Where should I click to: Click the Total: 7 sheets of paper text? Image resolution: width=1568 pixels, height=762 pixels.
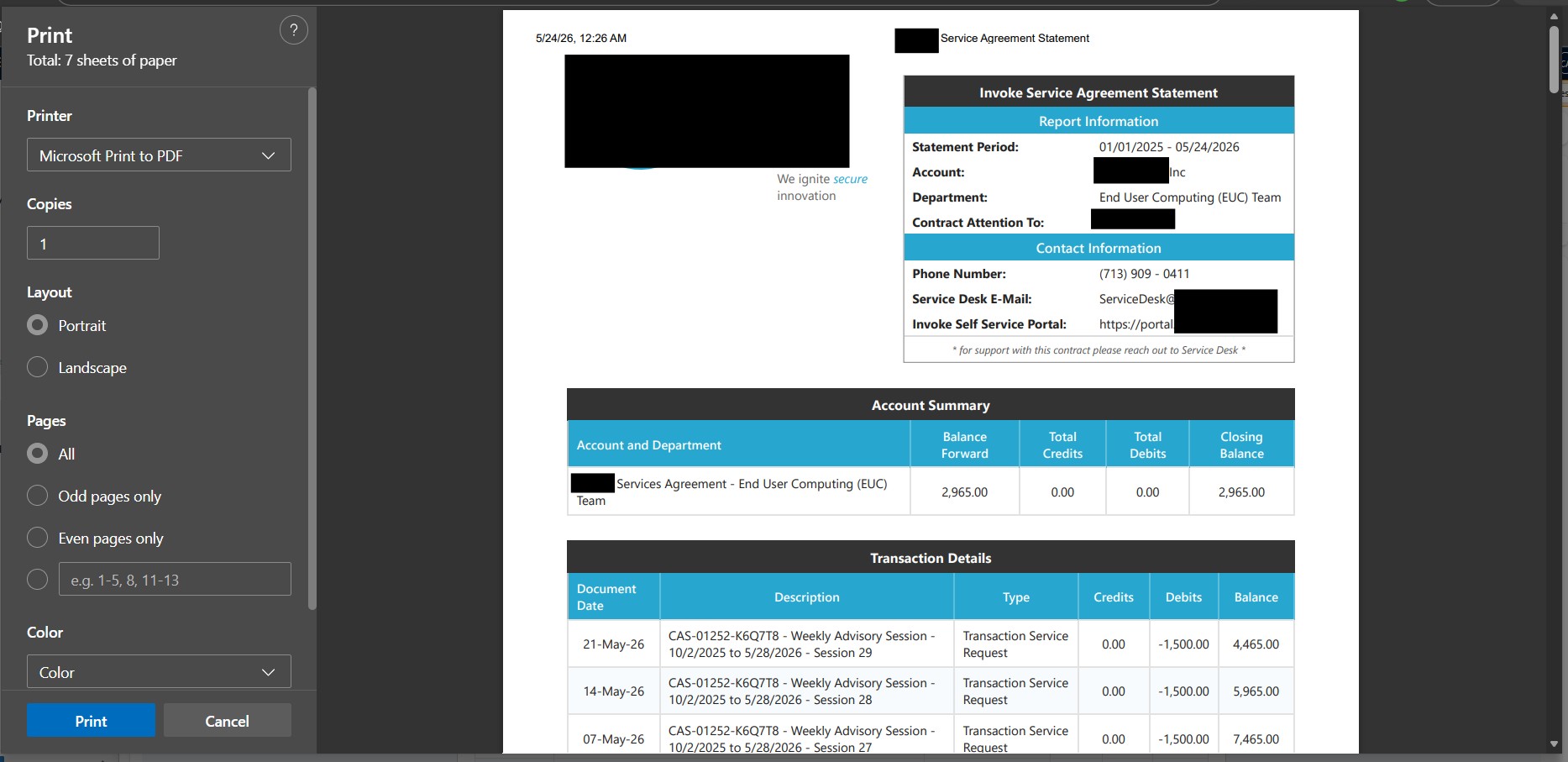[102, 60]
